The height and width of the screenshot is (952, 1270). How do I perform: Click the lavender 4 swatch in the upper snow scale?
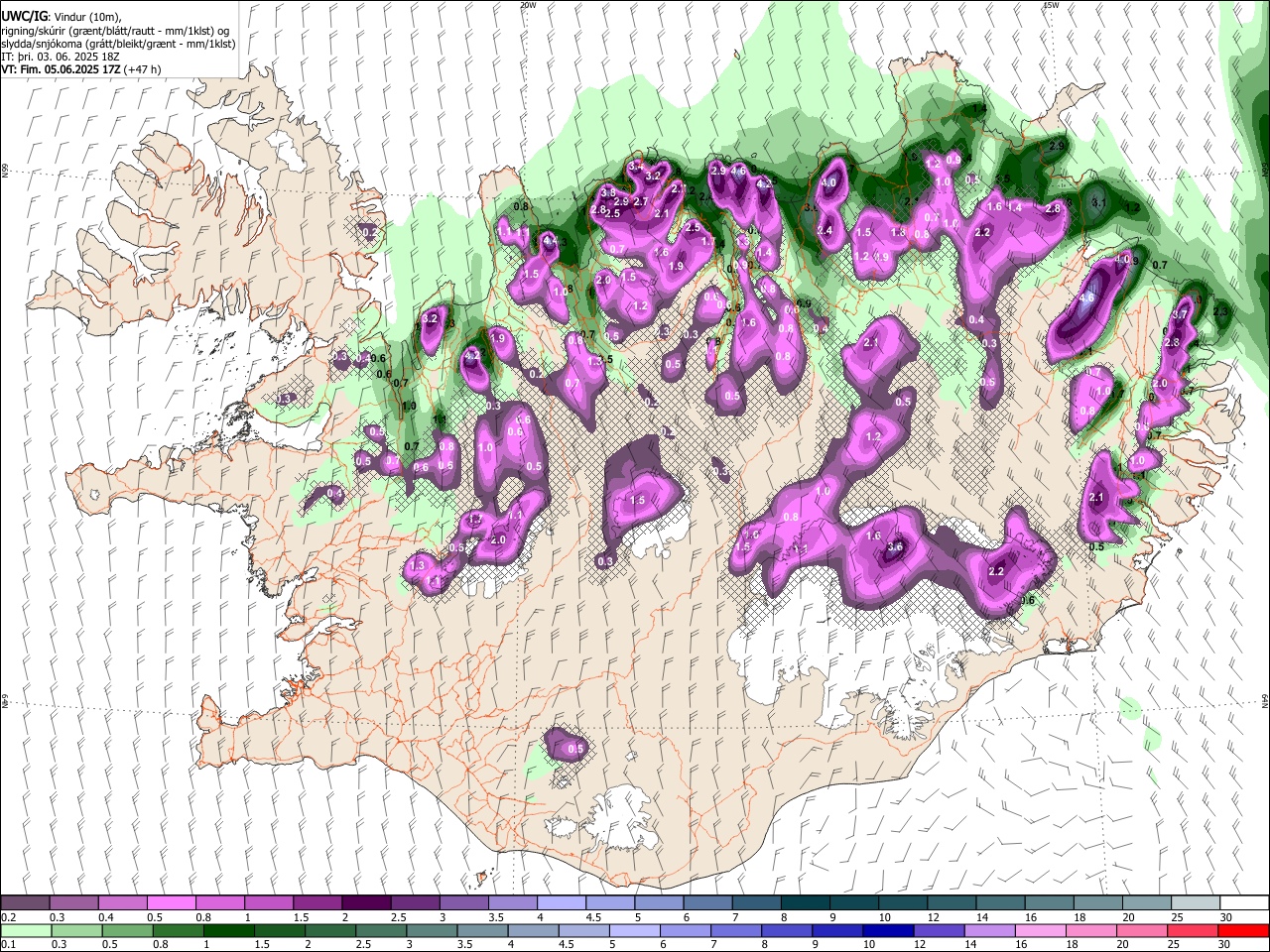561,902
